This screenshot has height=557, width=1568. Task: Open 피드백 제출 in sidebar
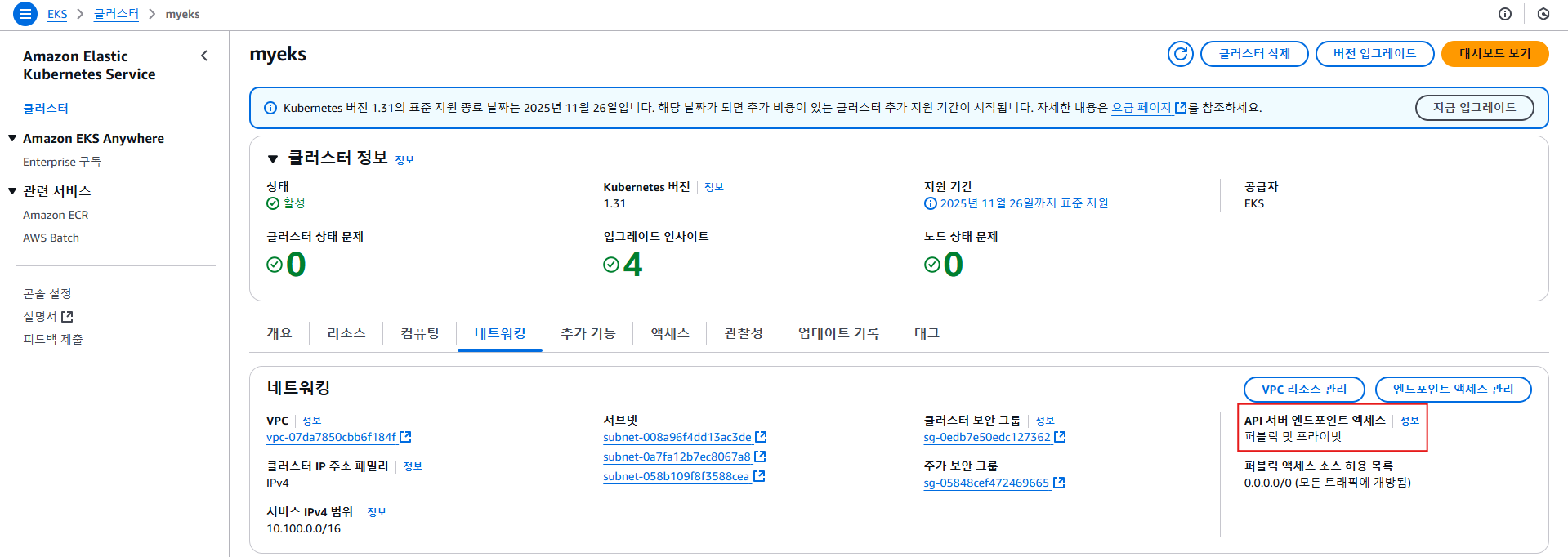(53, 339)
